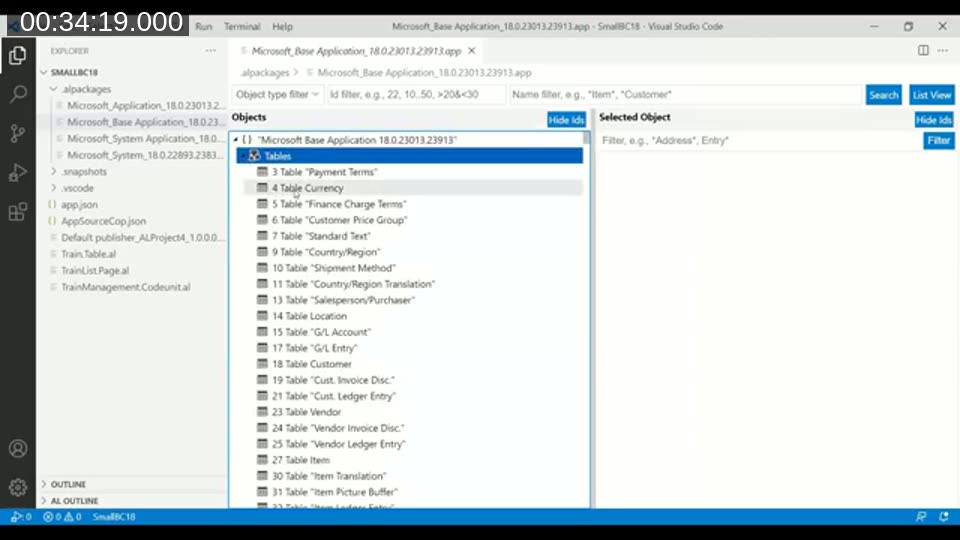The height and width of the screenshot is (540, 960).
Task: Open TrainList.Page.al file
Action: [x=95, y=271]
